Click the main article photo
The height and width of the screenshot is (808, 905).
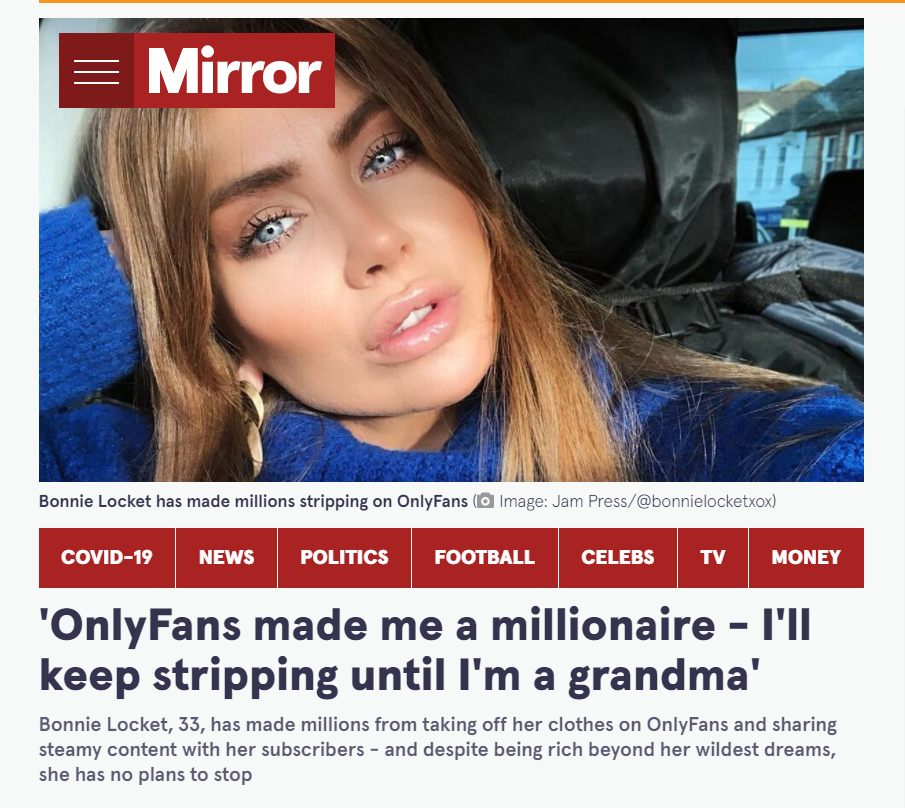pos(451,250)
